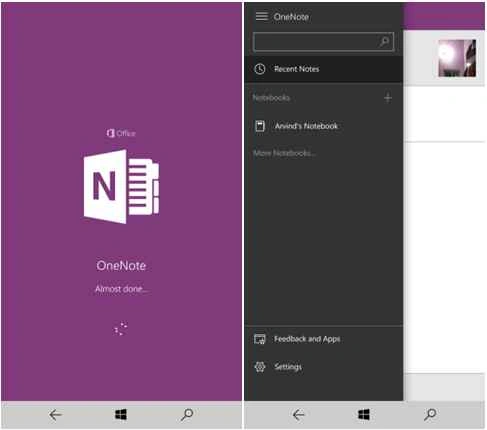
Task: Click the Settings gear icon
Action: pyautogui.click(x=260, y=367)
